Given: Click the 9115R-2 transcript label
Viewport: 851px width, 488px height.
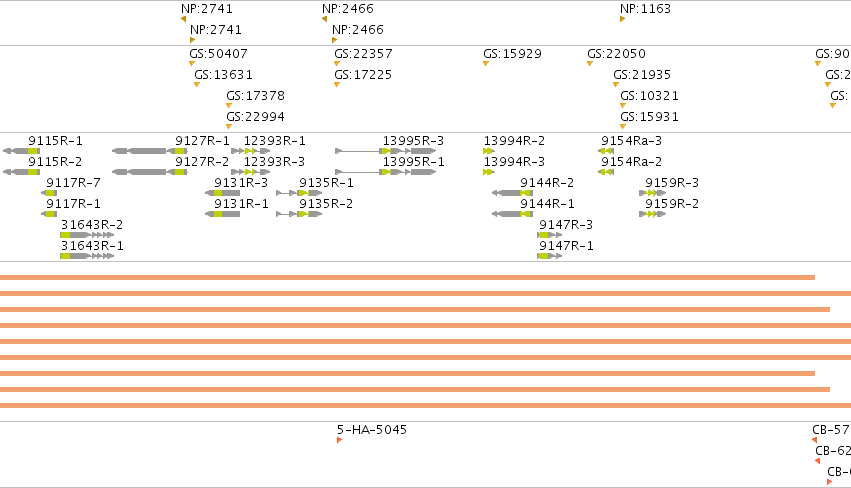Looking at the screenshot, I should [55, 162].
